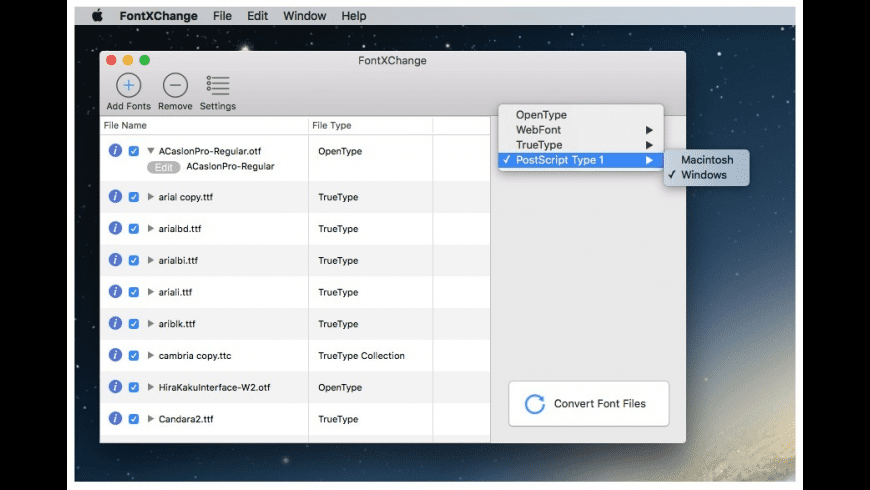Viewport: 870px width, 490px height.
Task: Uncheck the arial copy.ttf checkbox
Action: (134, 197)
